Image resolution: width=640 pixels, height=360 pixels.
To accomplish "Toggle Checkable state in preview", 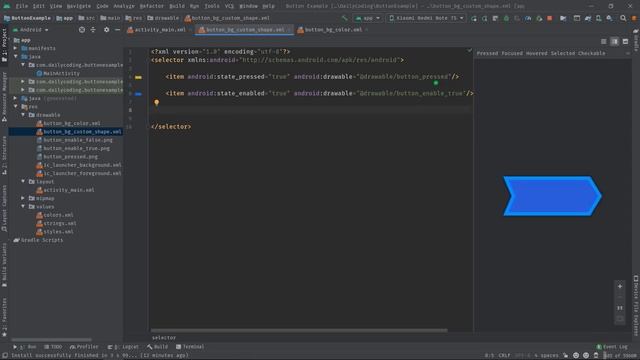I will pyautogui.click(x=592, y=53).
